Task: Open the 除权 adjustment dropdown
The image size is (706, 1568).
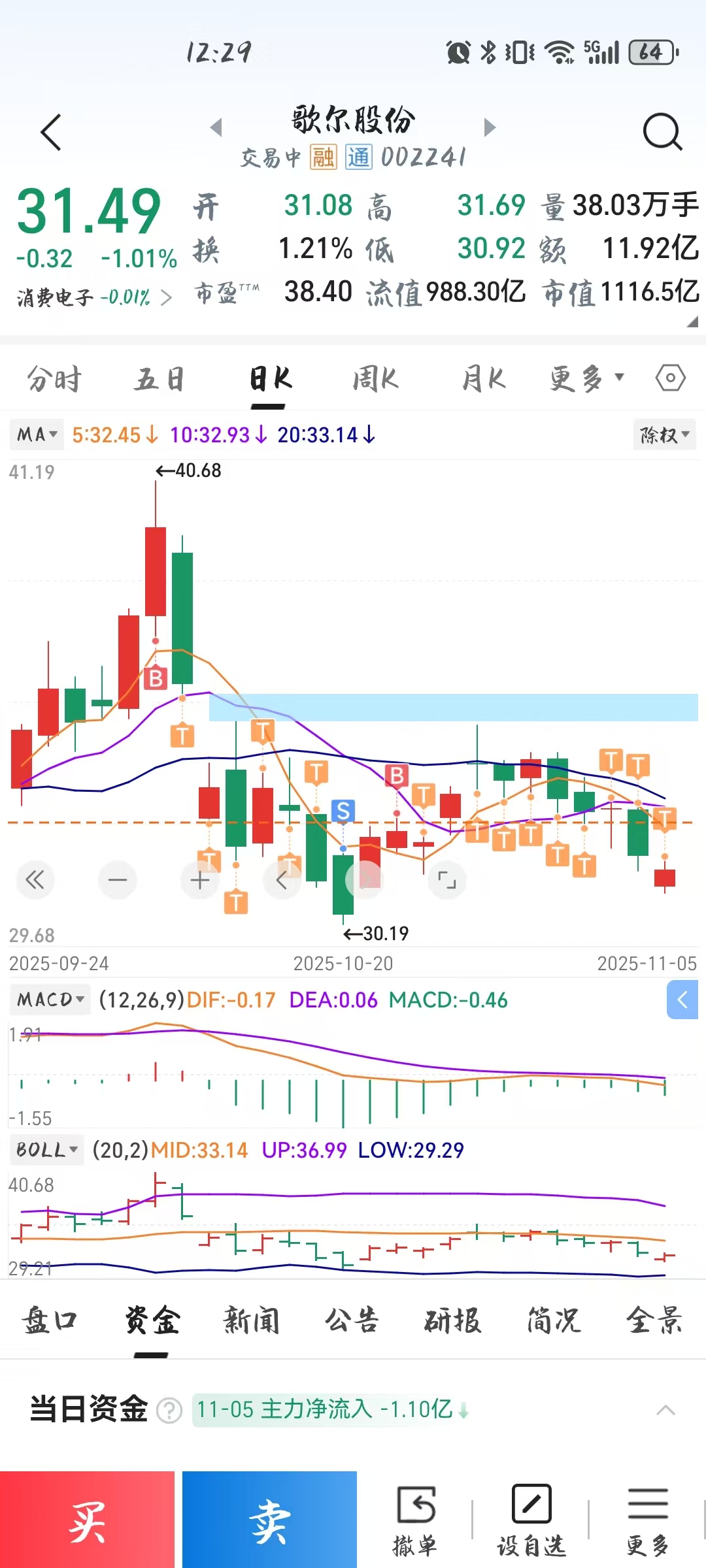Action: (664, 434)
